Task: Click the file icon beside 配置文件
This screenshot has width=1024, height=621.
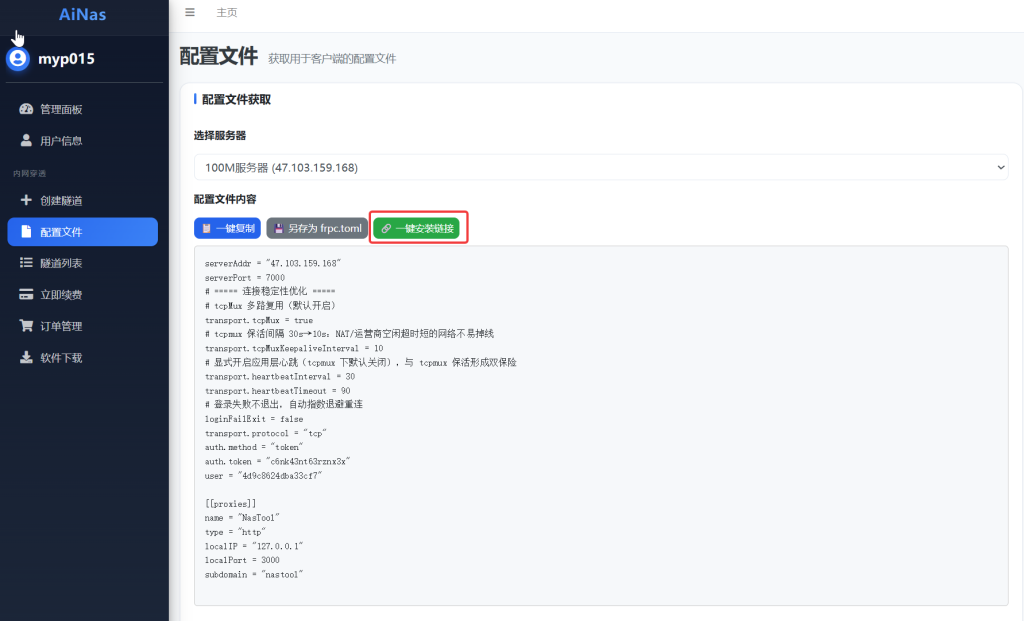Action: [26, 232]
